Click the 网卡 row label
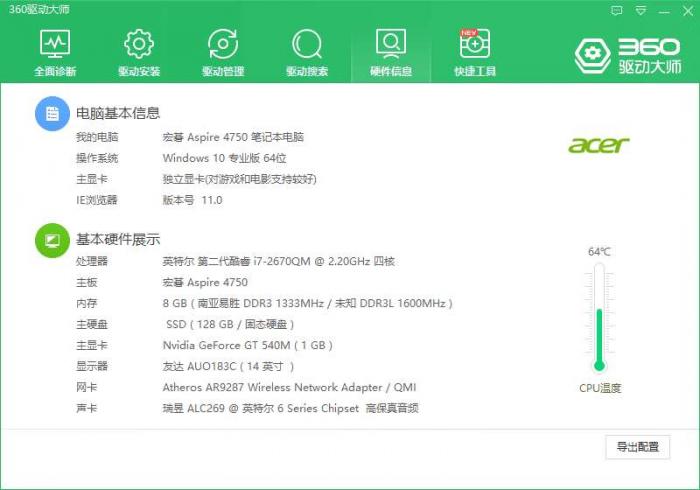The height and width of the screenshot is (490, 700). [87, 387]
